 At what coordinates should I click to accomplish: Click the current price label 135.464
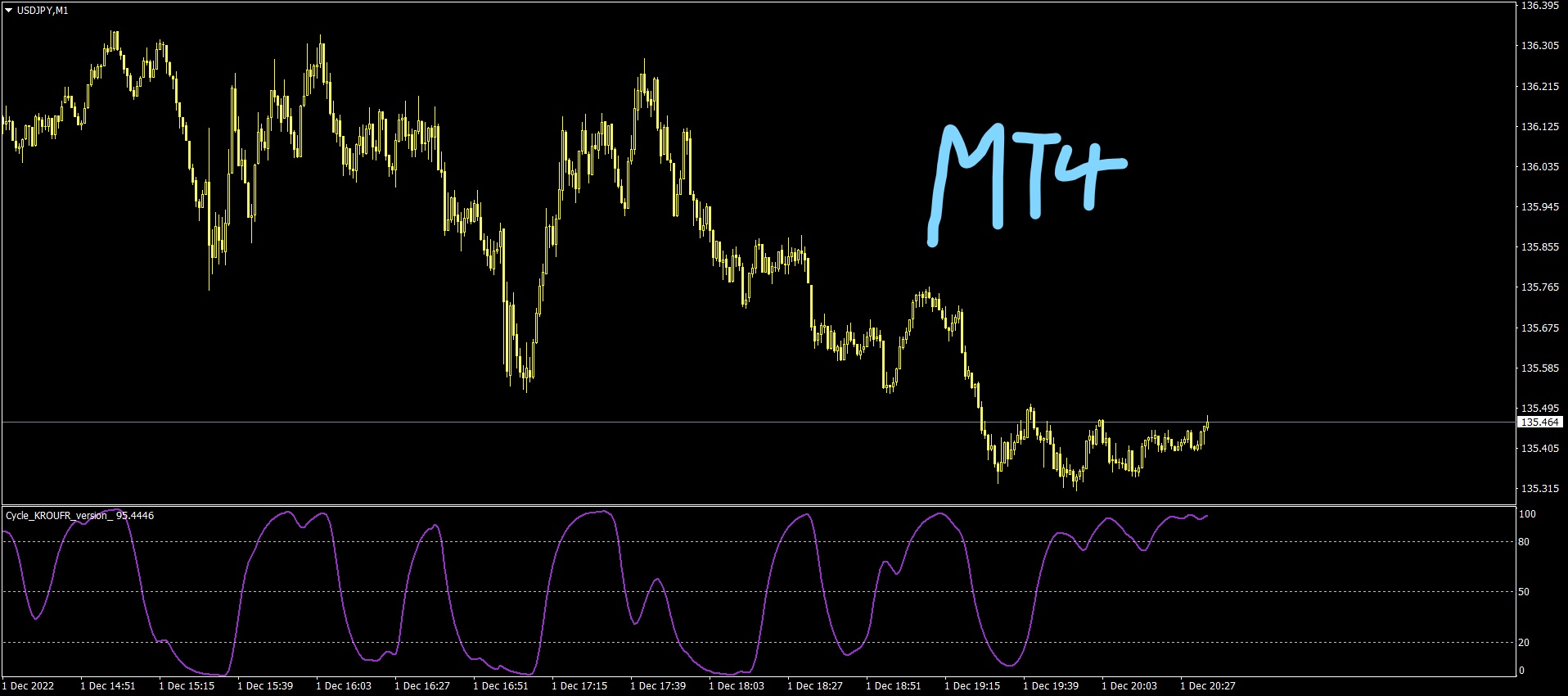coord(1539,423)
